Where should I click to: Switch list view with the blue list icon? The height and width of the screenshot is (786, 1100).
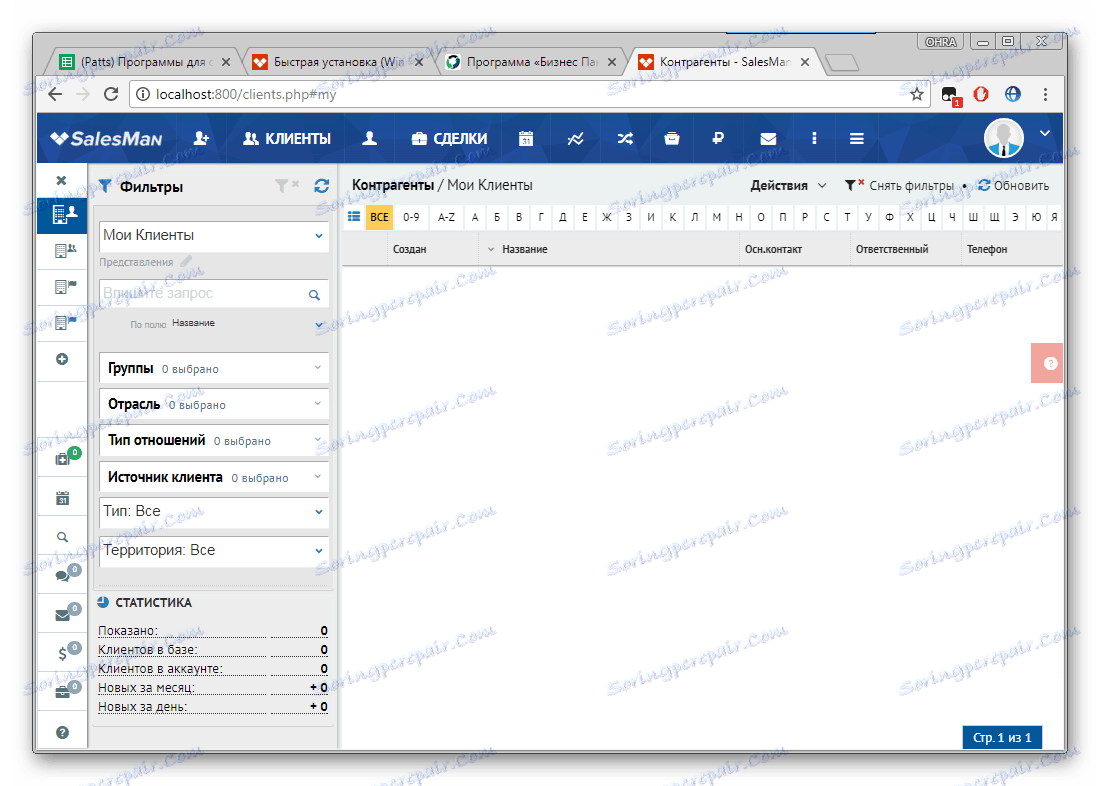pyautogui.click(x=354, y=217)
